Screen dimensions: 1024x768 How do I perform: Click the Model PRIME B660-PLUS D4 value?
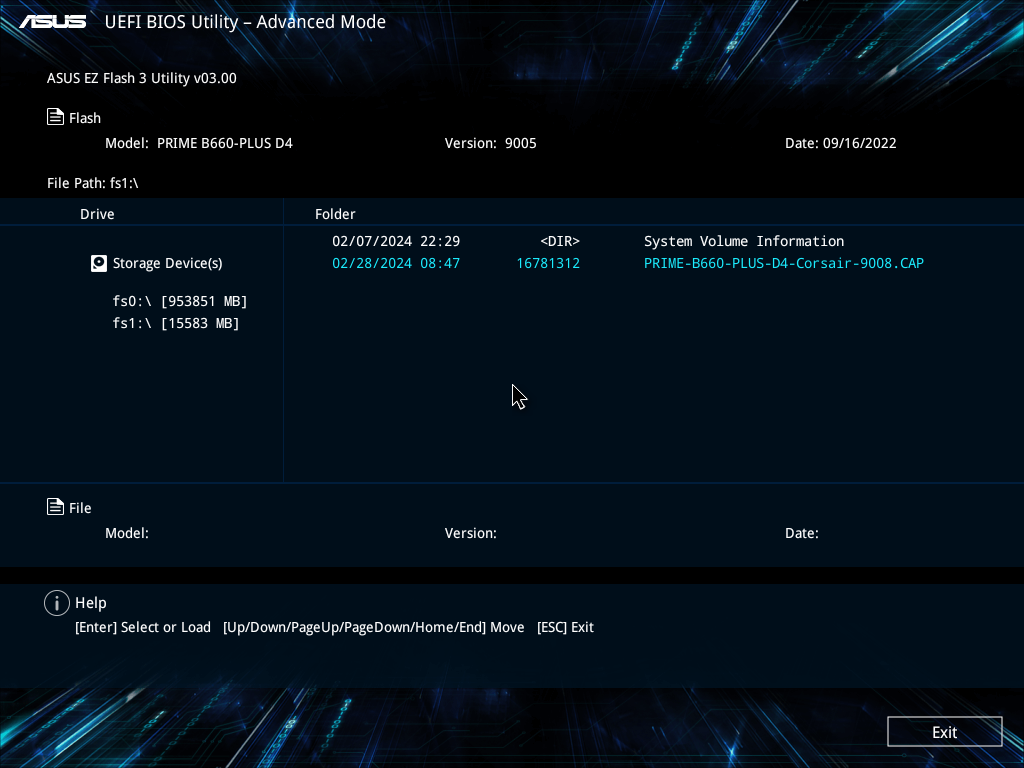(224, 143)
